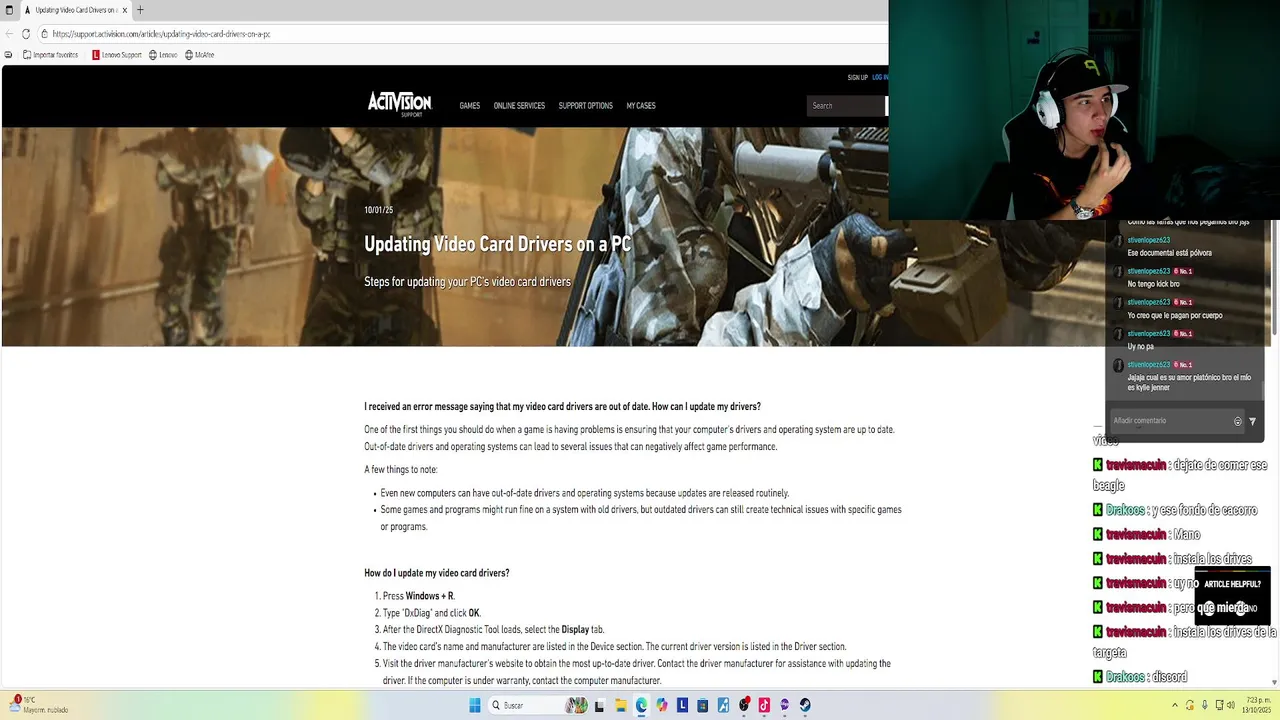
Task: Open the MY CASES menu item
Action: (x=641, y=106)
